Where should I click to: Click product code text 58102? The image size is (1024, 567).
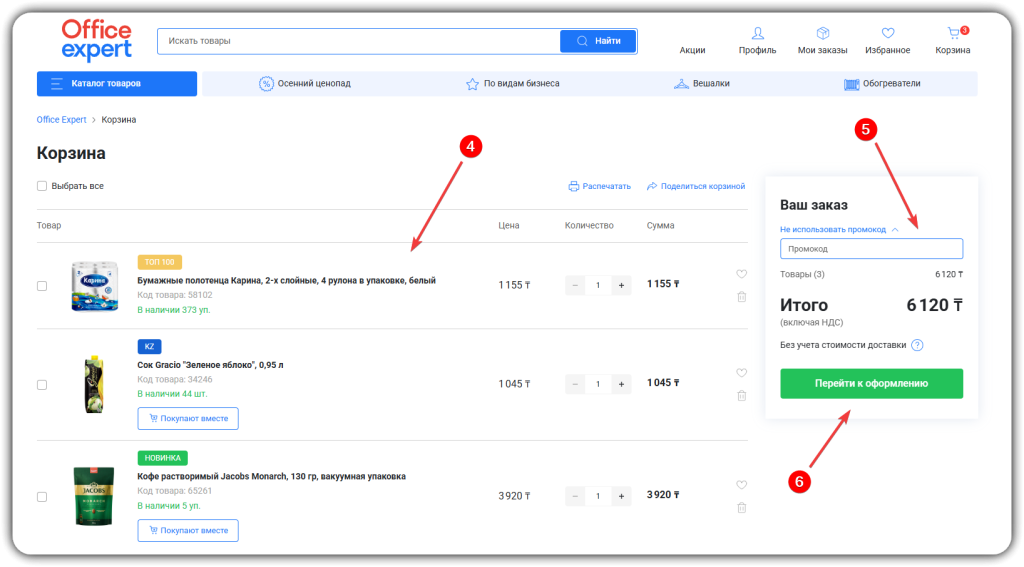(x=174, y=295)
